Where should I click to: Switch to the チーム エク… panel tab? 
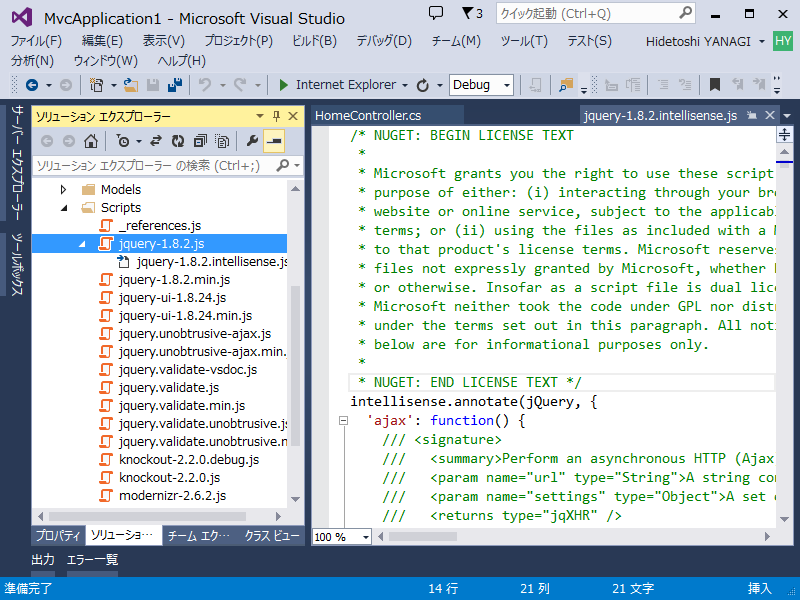[199, 536]
